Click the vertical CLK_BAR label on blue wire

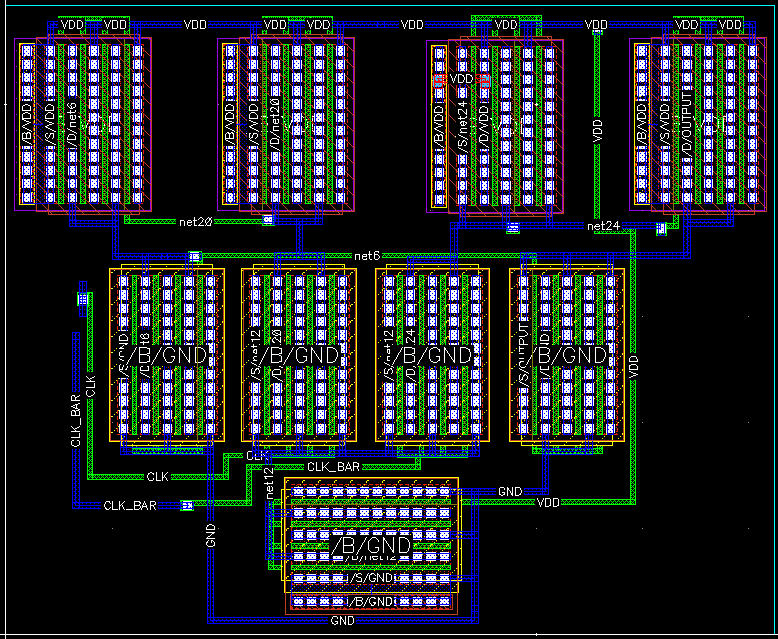coord(76,421)
